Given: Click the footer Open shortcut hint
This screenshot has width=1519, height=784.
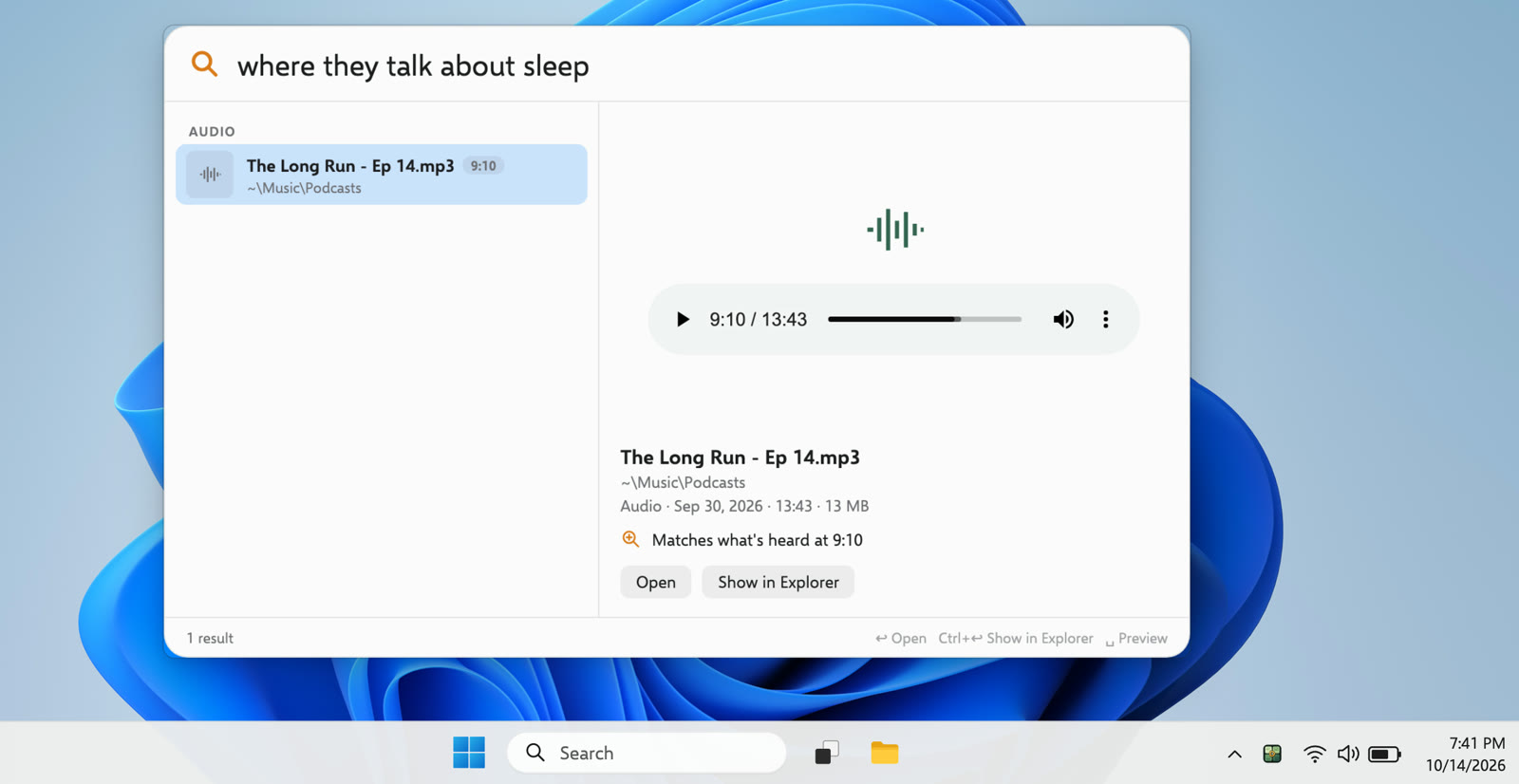Looking at the screenshot, I should [901, 639].
